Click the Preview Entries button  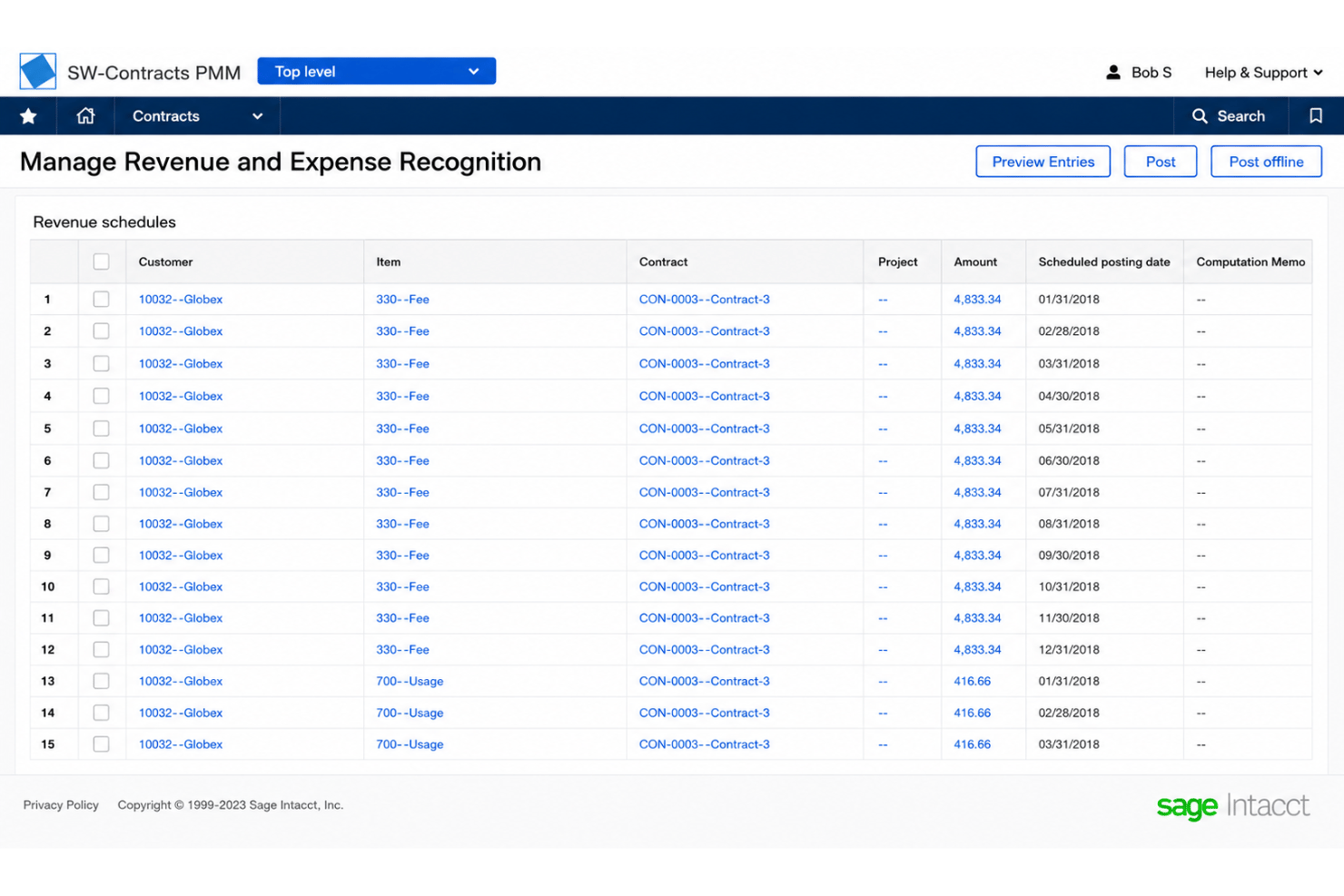[x=1043, y=162]
